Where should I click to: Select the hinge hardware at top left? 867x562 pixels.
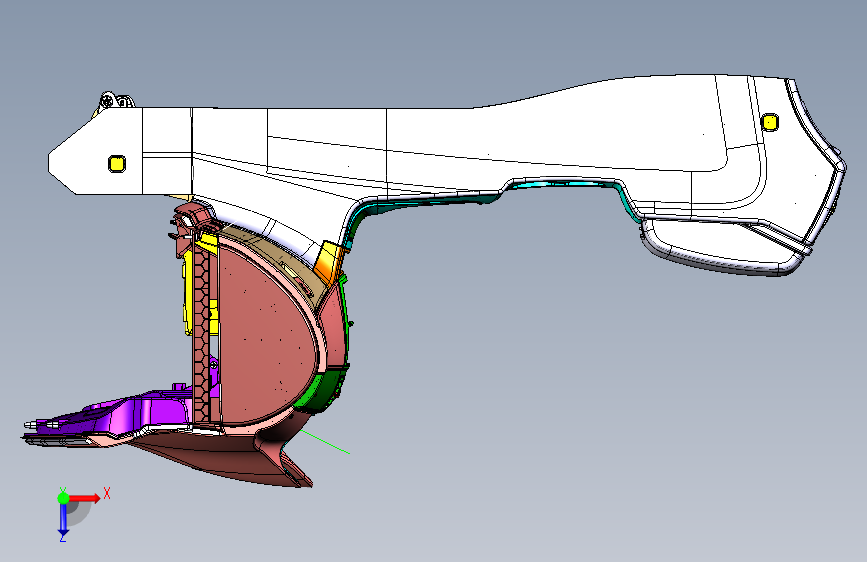click(115, 101)
